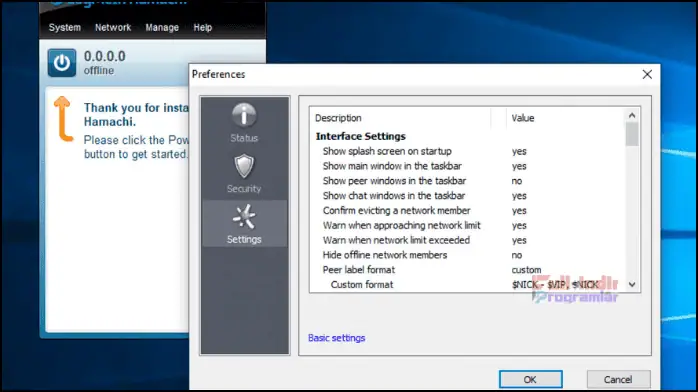Close the Preferences dialog with X
The image size is (698, 392).
647,74
